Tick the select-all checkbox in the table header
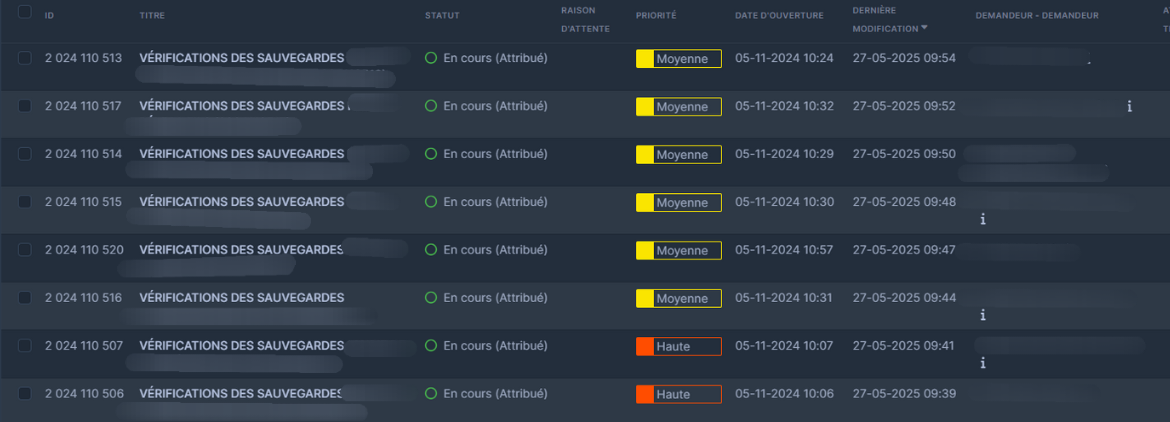The width and height of the screenshot is (1170, 422). pyautogui.click(x=24, y=13)
